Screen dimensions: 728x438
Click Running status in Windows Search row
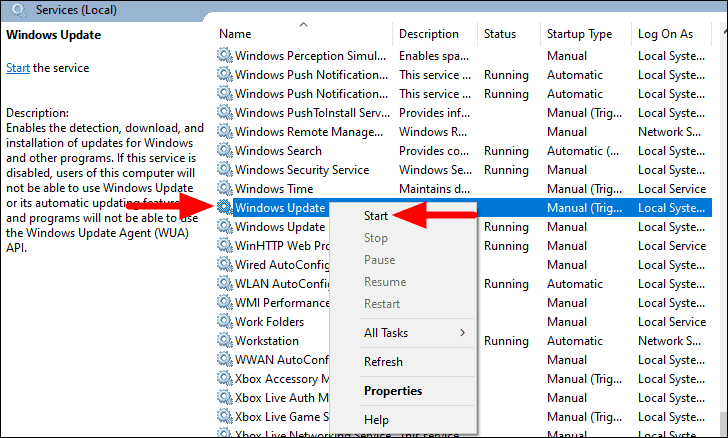tap(506, 150)
